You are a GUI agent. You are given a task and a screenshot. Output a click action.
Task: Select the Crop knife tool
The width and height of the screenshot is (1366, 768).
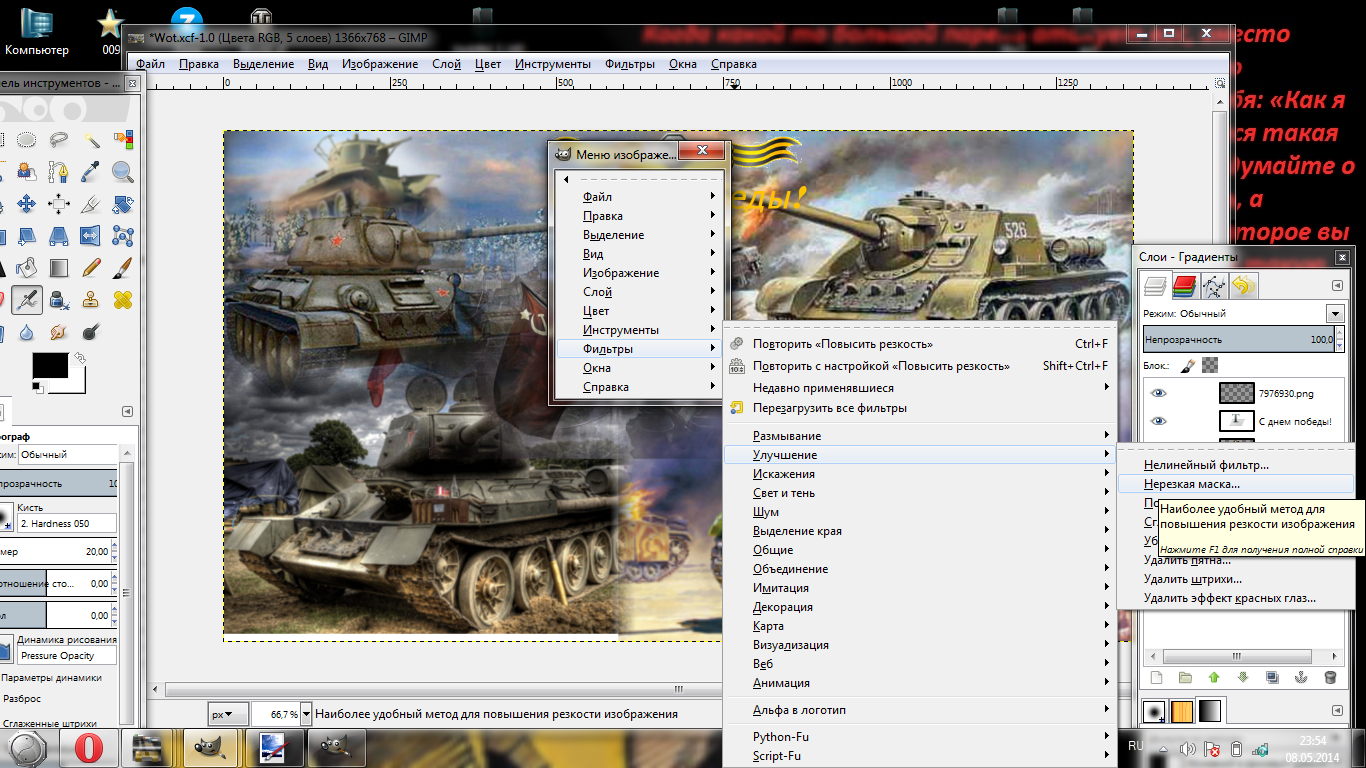(x=90, y=204)
